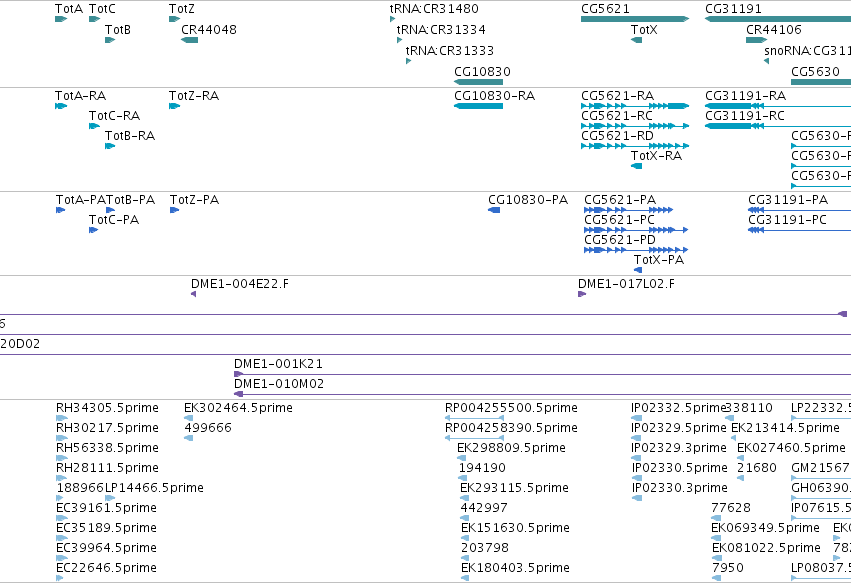Click the CR44106 gene glyph
This screenshot has height=583, width=851.
pyautogui.click(x=757, y=40)
